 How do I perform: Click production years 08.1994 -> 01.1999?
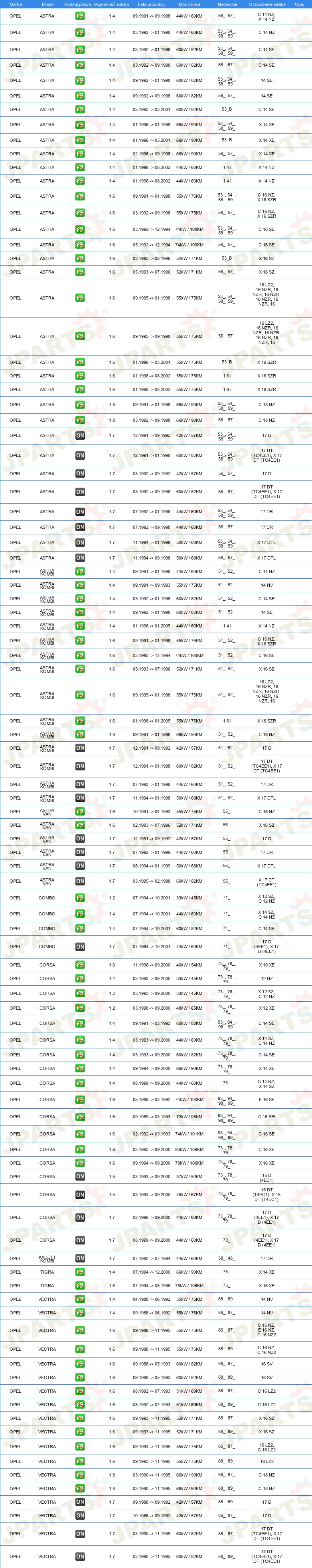coord(152,865)
